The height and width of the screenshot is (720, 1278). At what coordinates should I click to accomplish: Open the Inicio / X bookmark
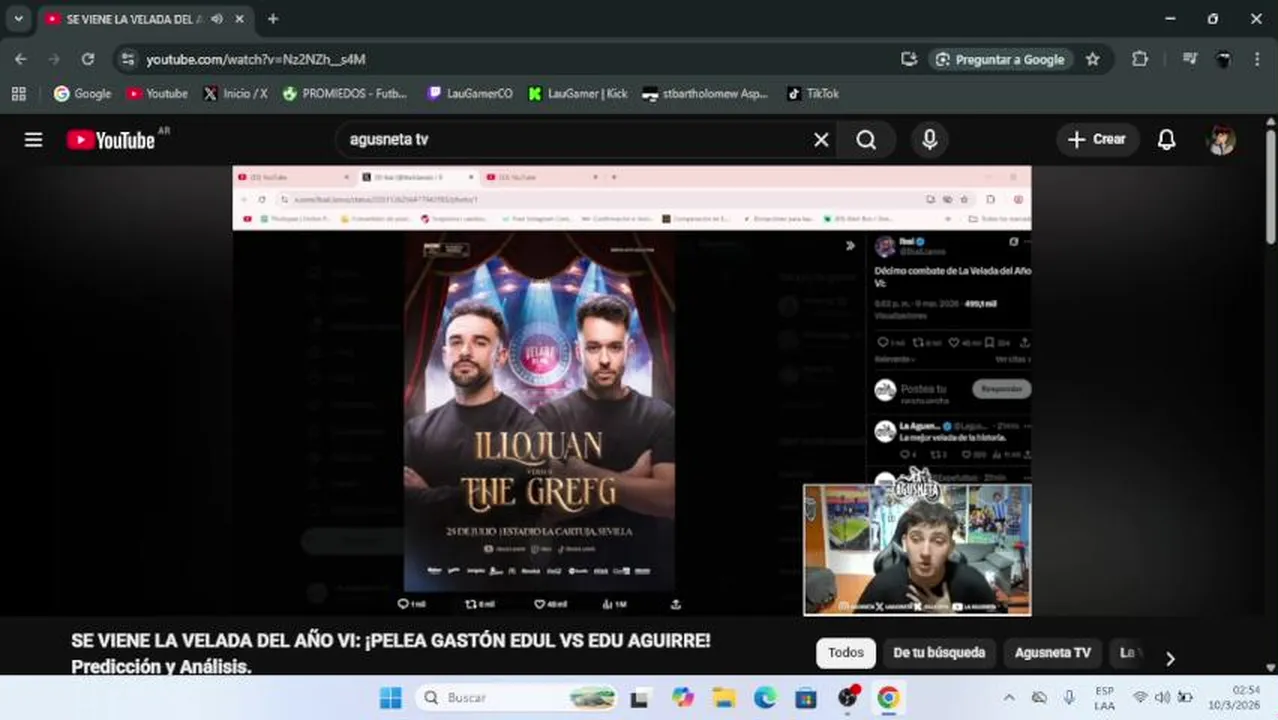(x=235, y=94)
